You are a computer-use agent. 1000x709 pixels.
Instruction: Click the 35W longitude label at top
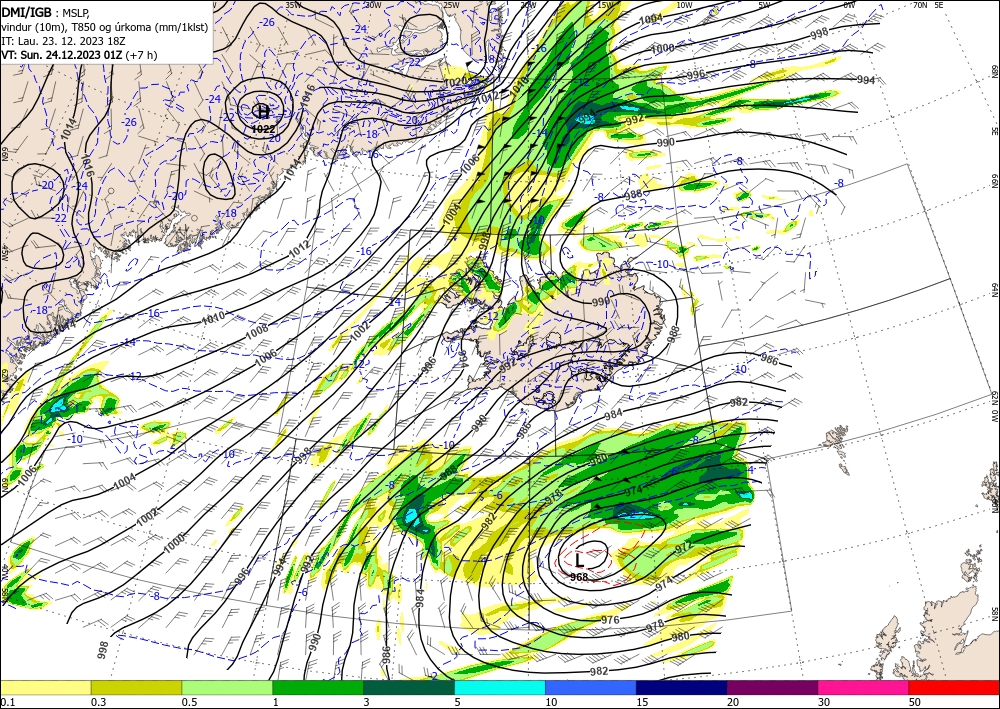click(293, 4)
